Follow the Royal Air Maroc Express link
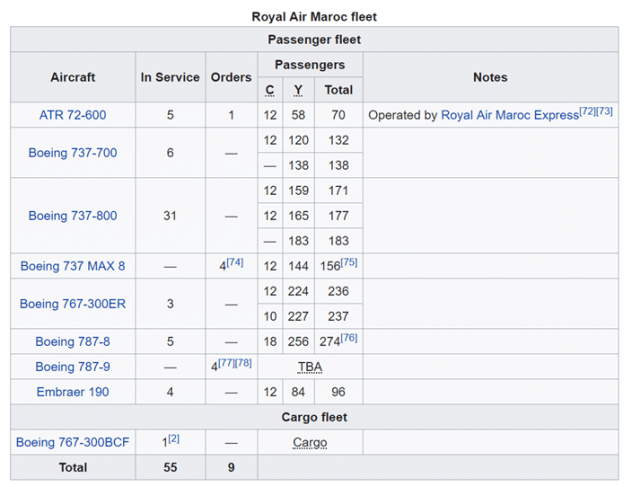Viewport: 632px width, 487px height. click(x=510, y=115)
